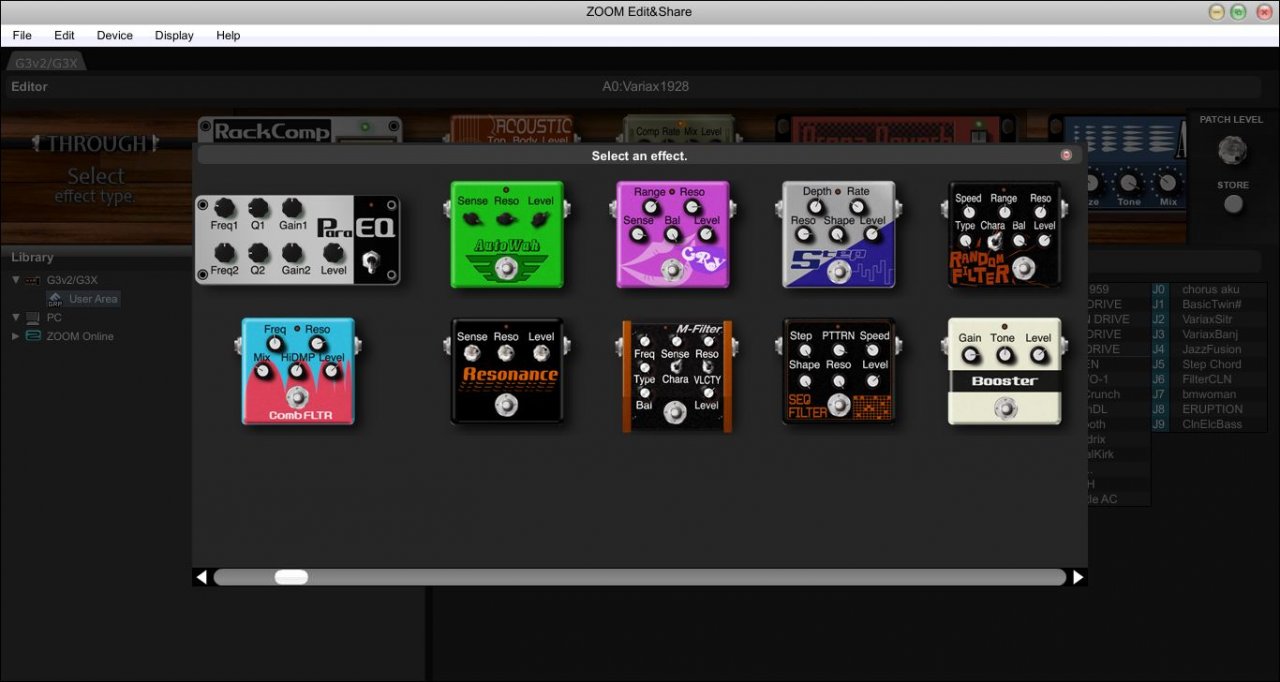This screenshot has height=682, width=1280.
Task: Select the Step effect pedal
Action: [838, 235]
